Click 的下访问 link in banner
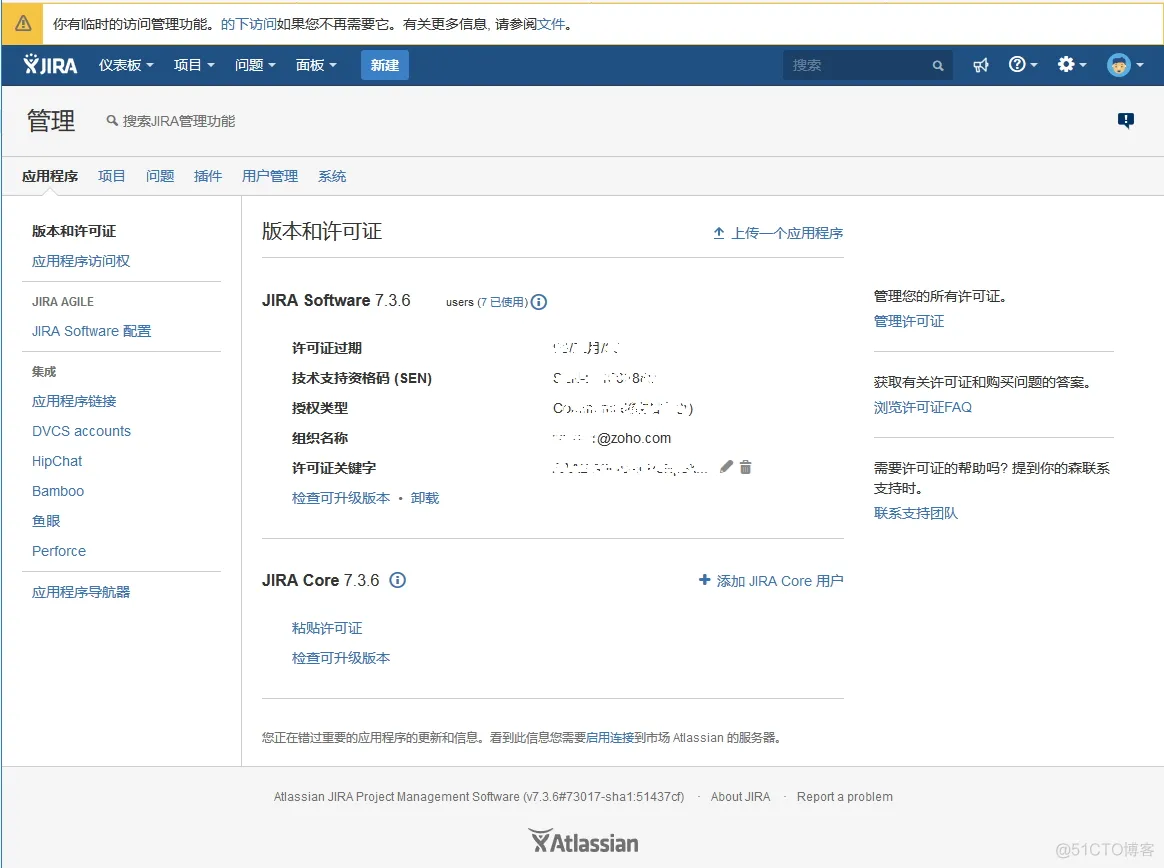The width and height of the screenshot is (1164, 868). 248,24
